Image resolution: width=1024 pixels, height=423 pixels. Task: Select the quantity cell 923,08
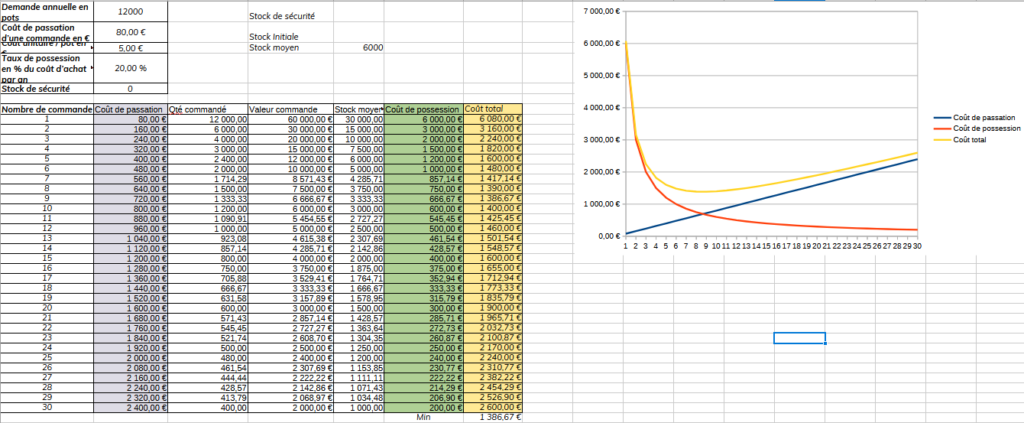point(208,238)
